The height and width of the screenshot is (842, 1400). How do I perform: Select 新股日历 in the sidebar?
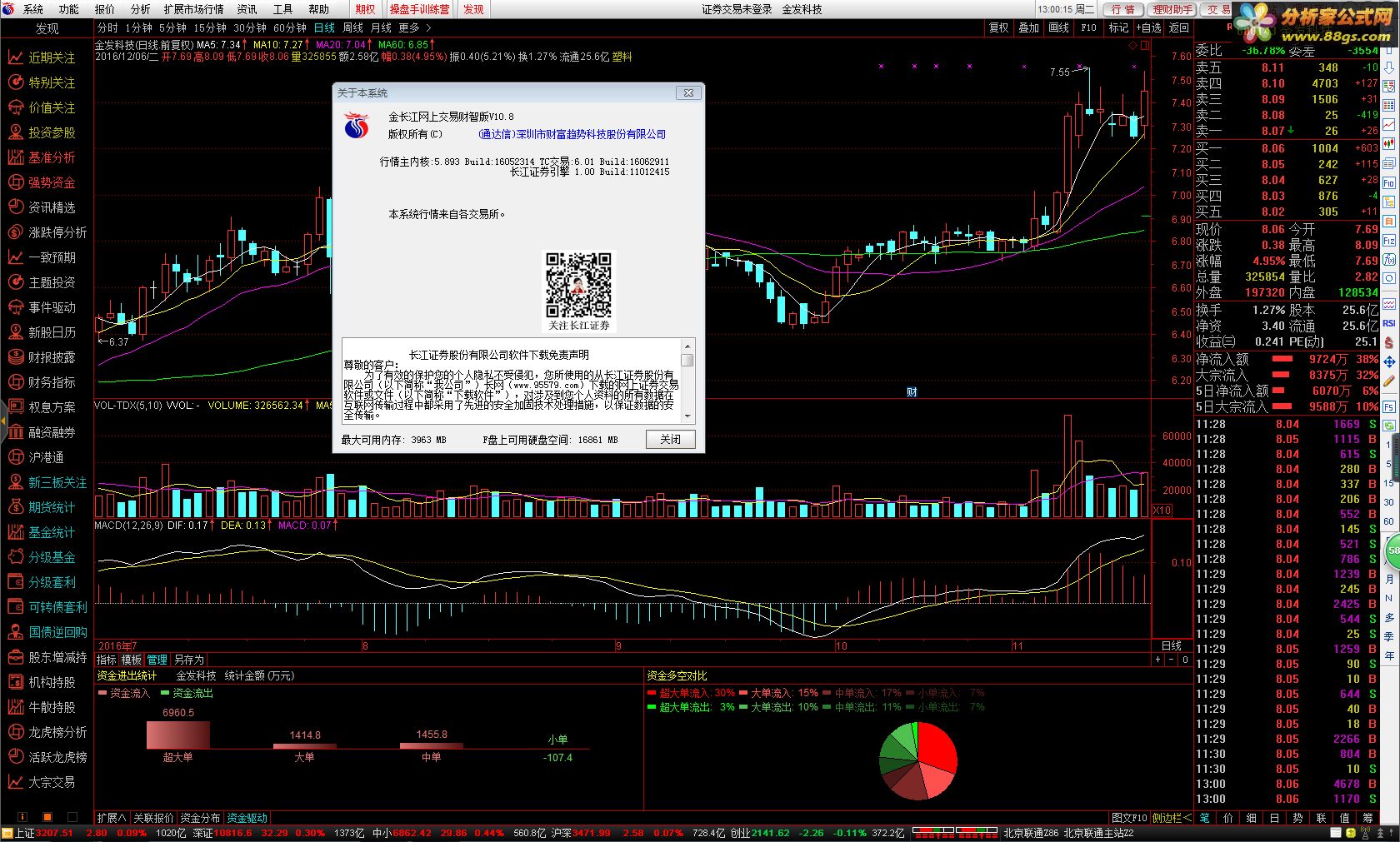[42, 332]
